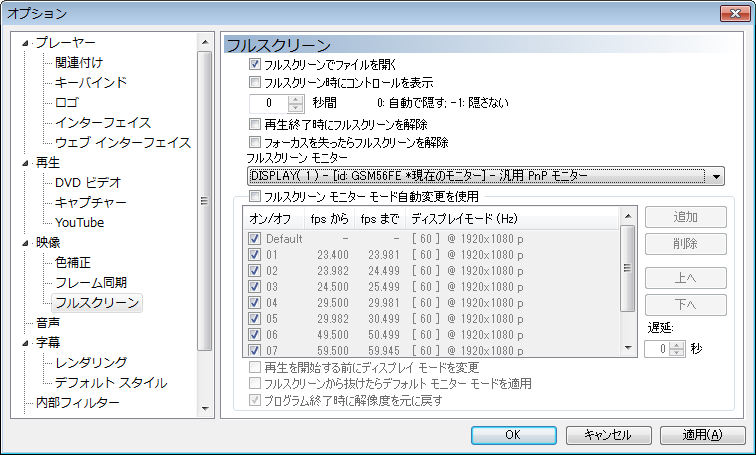
Task: Toggle checkbox for row 07
Action: (x=254, y=350)
